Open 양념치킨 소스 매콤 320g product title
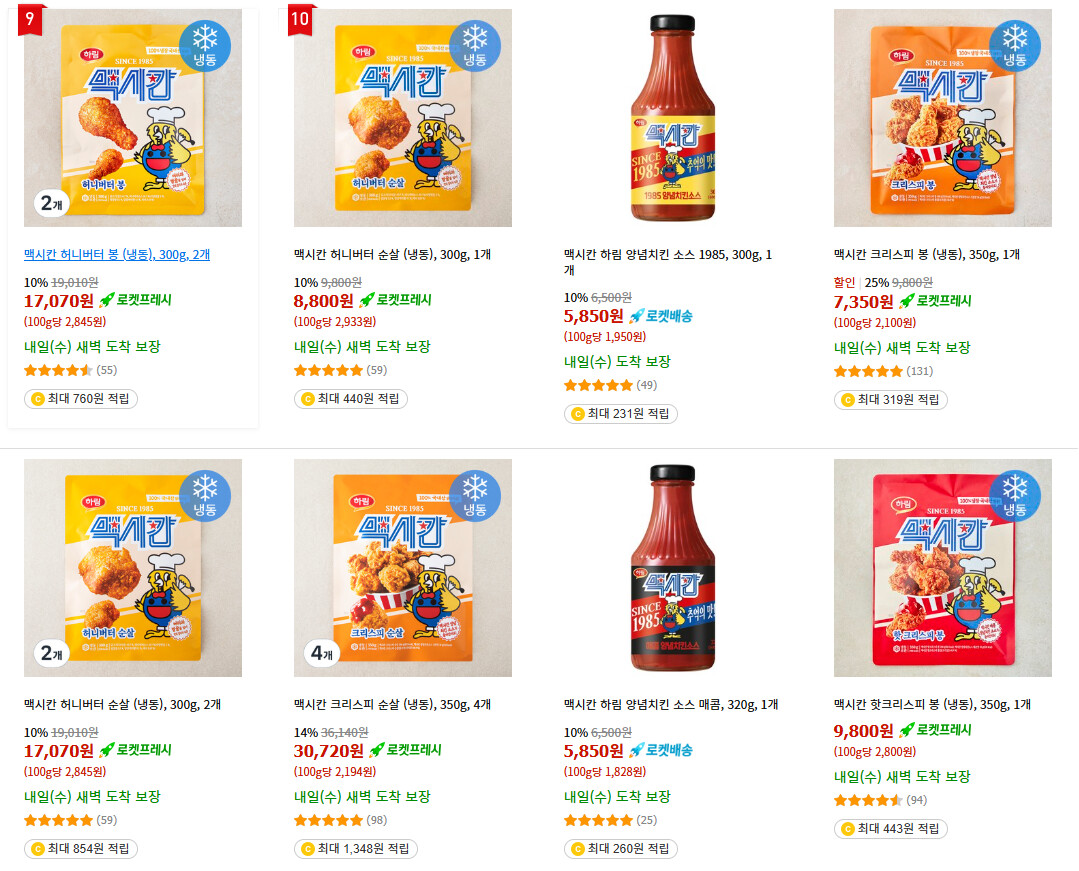The width and height of the screenshot is (1079, 871). pos(671,705)
